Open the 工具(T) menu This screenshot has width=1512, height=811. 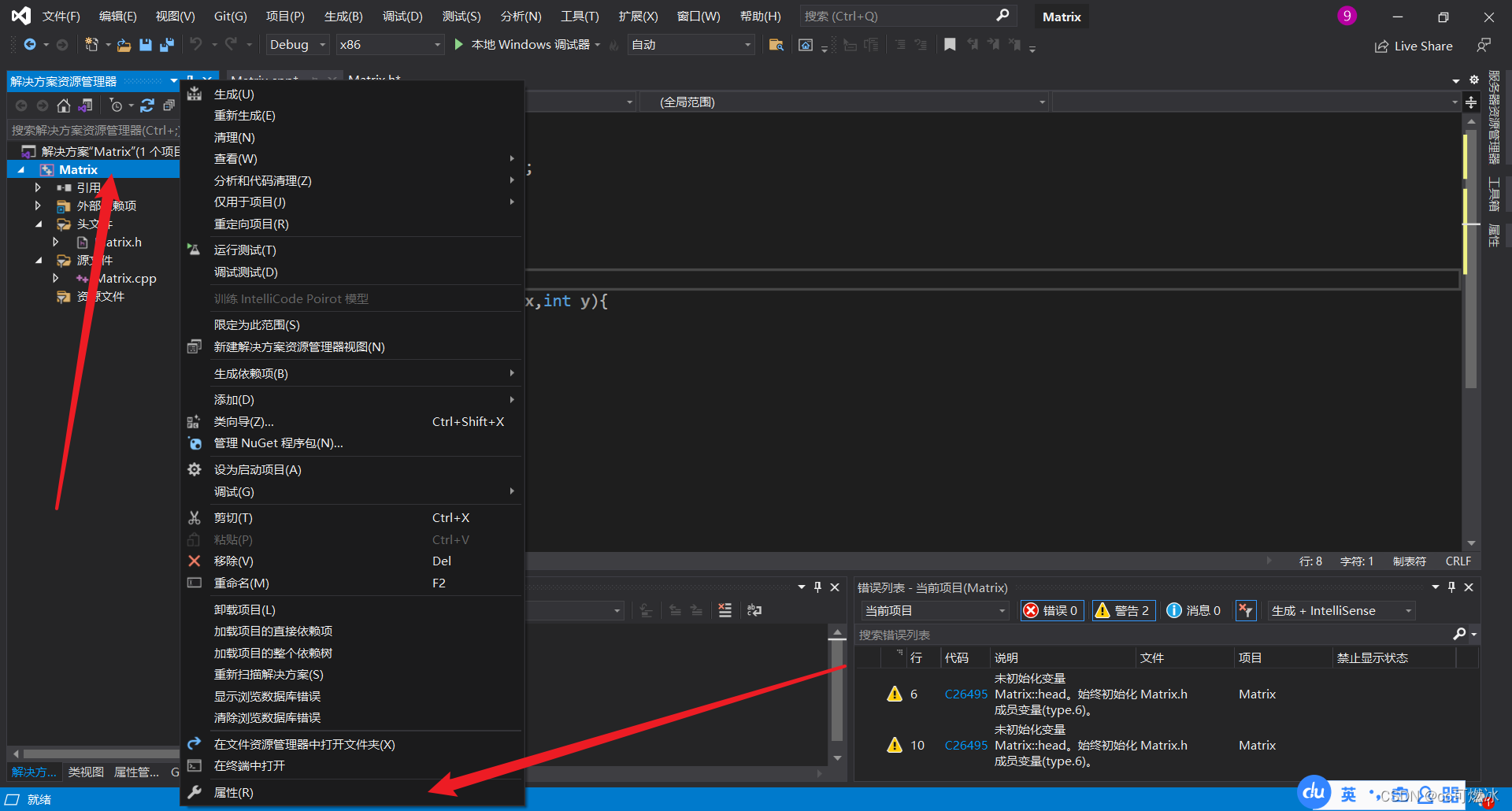pyautogui.click(x=580, y=17)
